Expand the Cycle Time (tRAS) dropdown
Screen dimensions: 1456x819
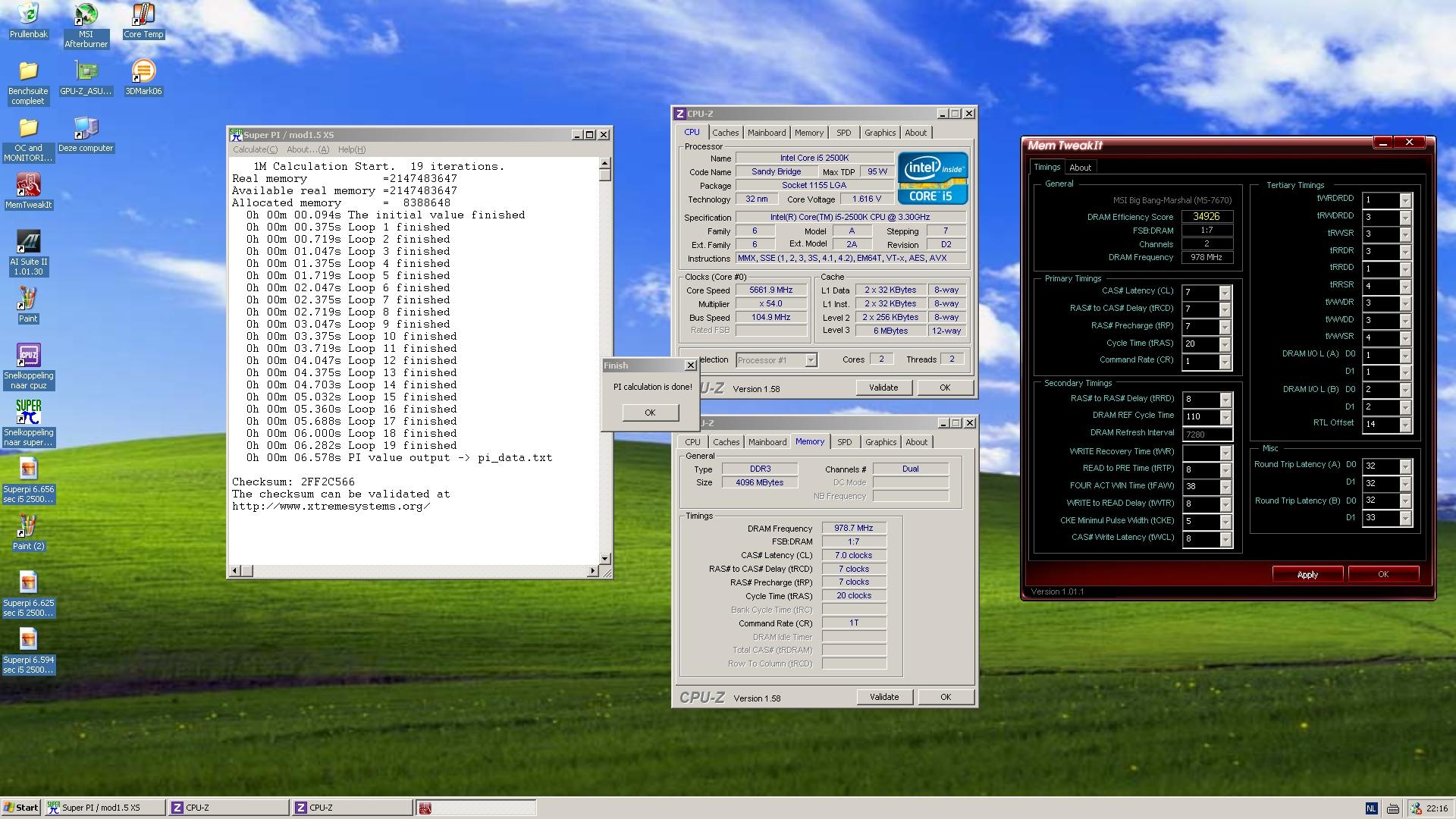pos(1225,344)
